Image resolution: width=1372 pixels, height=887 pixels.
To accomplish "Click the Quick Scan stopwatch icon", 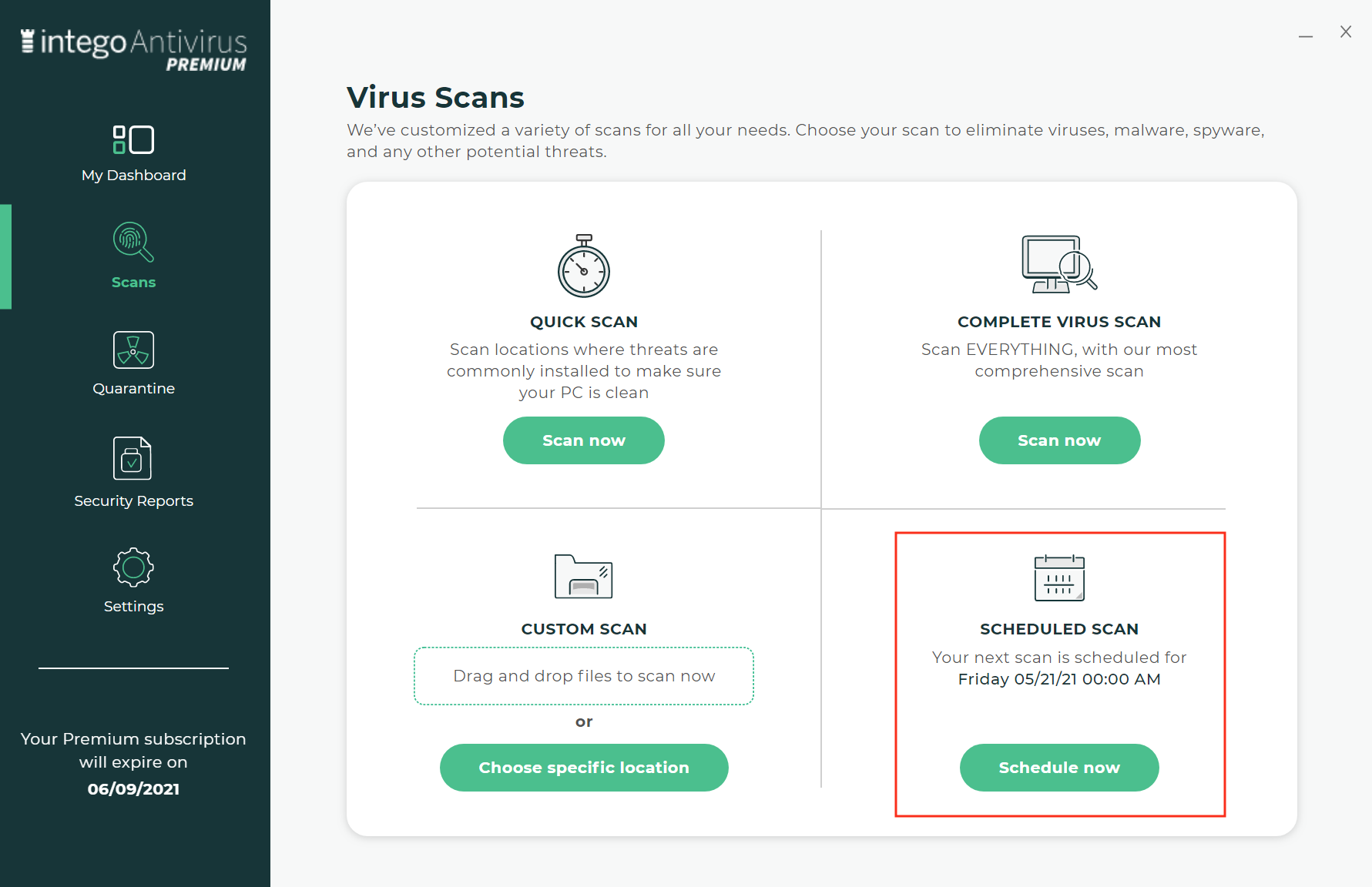I will pos(584,266).
